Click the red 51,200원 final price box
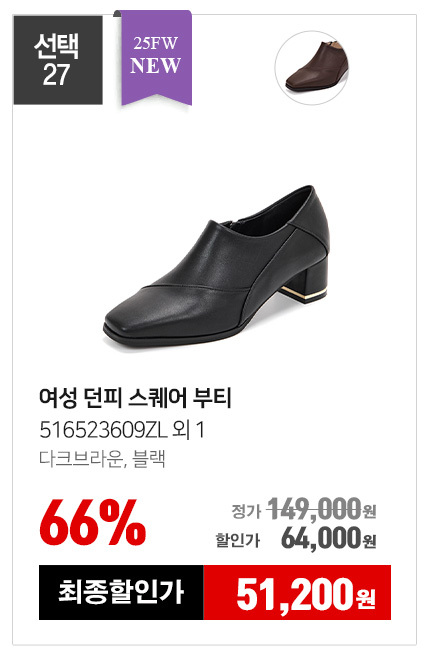This screenshot has height=660, width=430. coord(297,592)
